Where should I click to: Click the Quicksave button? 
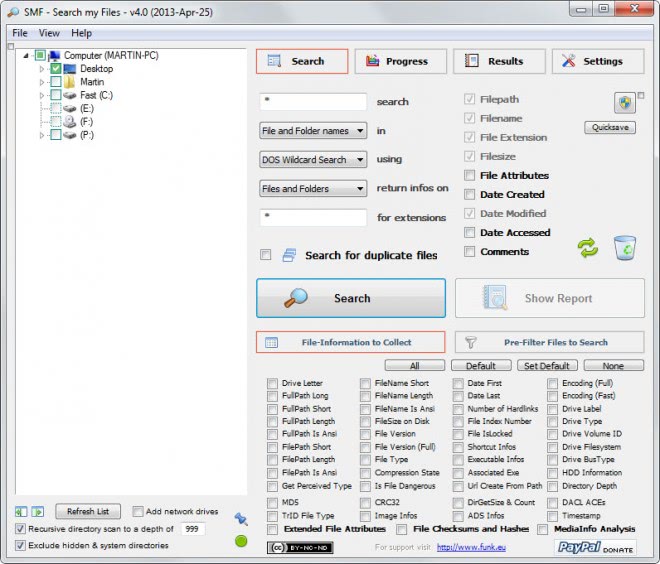tap(610, 127)
